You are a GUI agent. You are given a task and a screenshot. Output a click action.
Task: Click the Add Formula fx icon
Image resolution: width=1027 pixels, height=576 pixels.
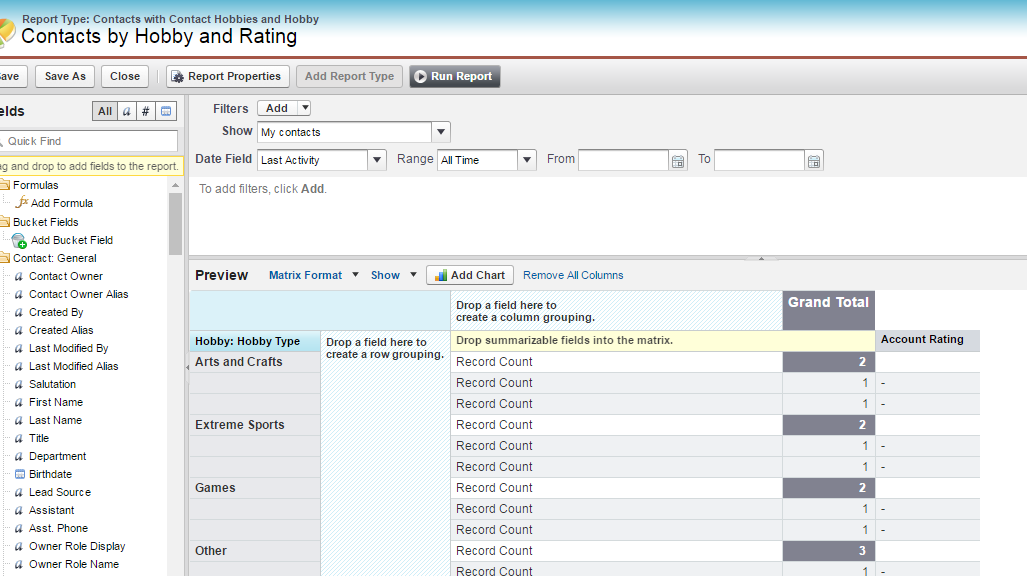(21, 203)
